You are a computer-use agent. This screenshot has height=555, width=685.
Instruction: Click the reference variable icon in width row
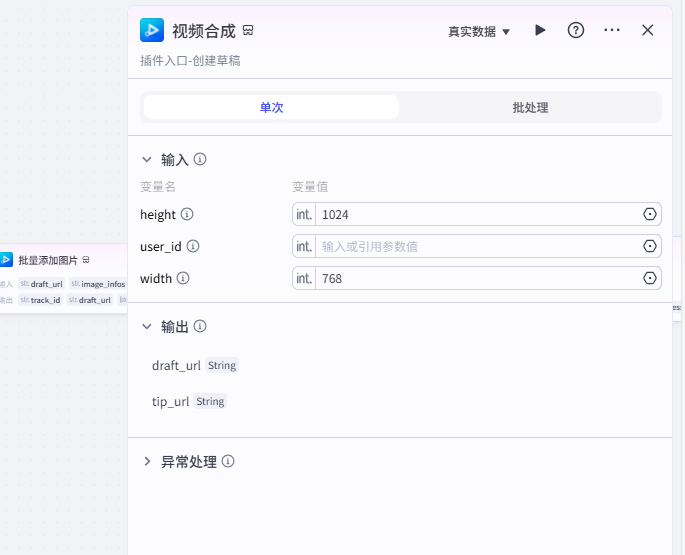(x=650, y=278)
